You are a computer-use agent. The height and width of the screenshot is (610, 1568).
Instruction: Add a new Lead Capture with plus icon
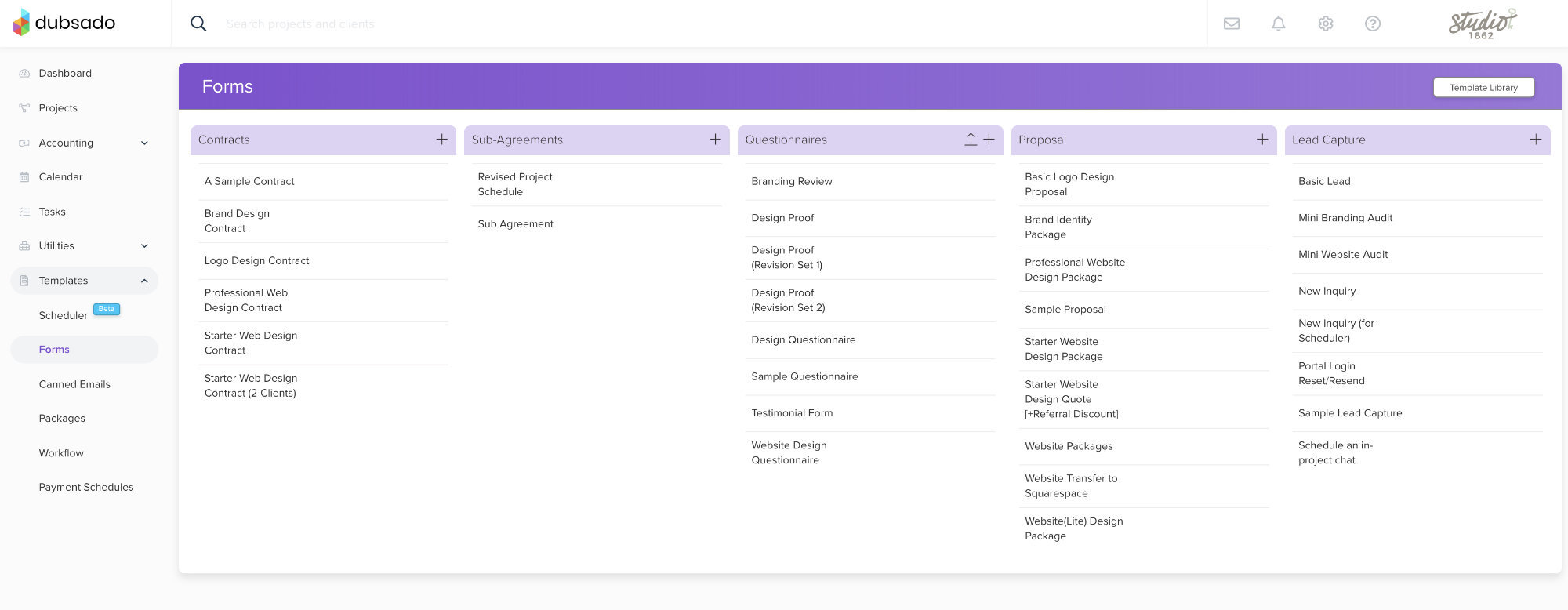click(x=1536, y=140)
